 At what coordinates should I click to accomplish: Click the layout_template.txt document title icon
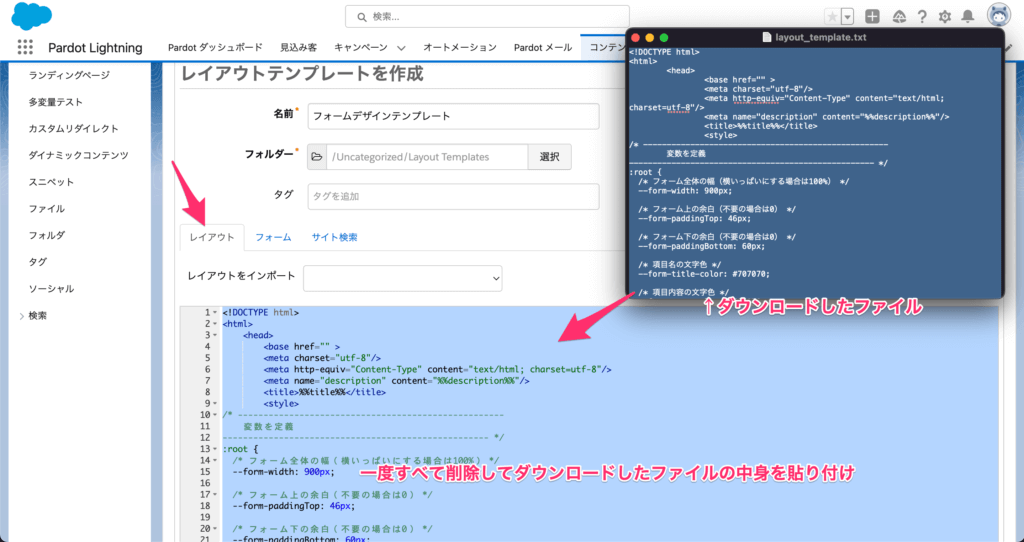click(x=767, y=38)
